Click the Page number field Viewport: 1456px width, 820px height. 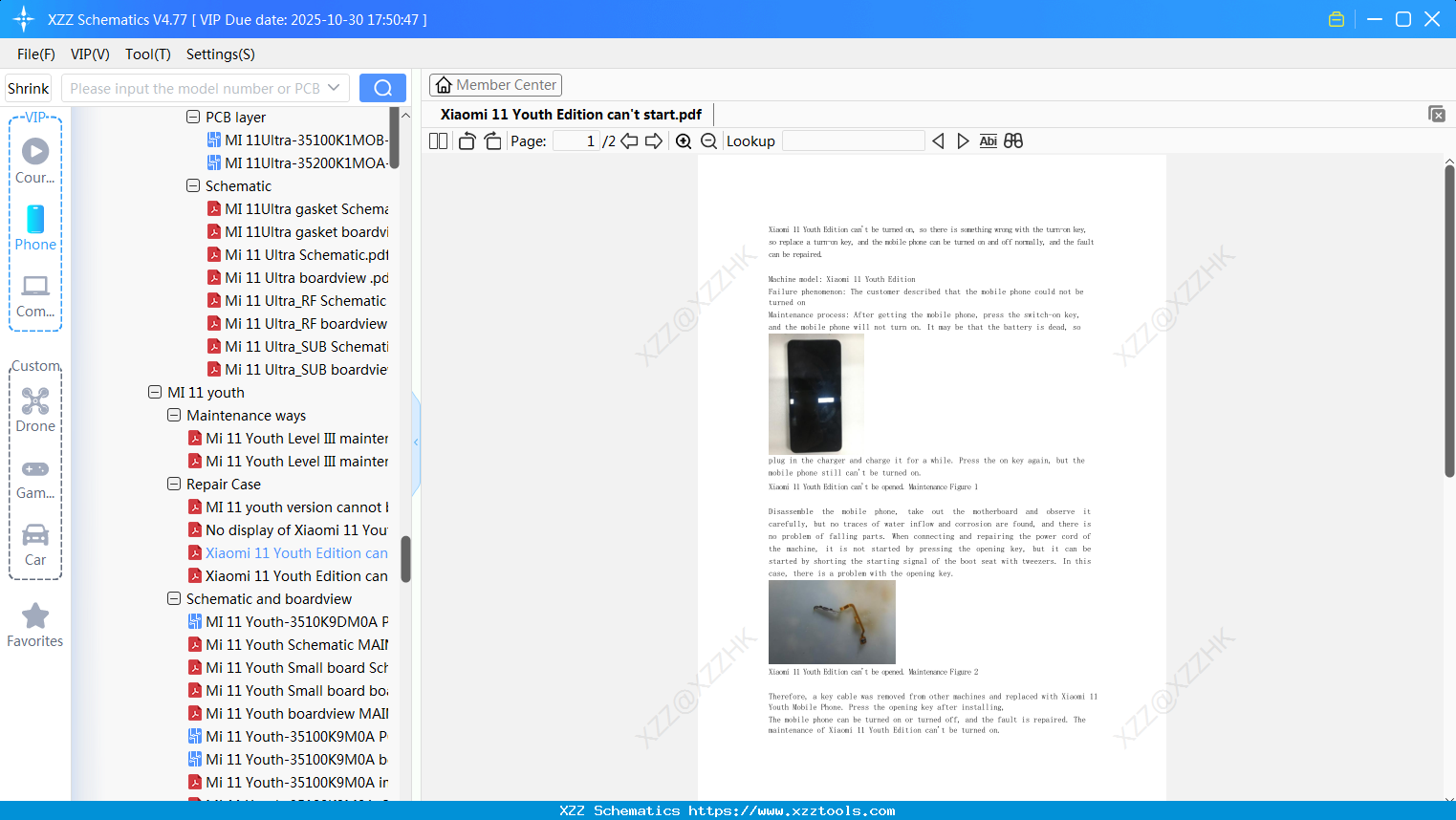(576, 141)
